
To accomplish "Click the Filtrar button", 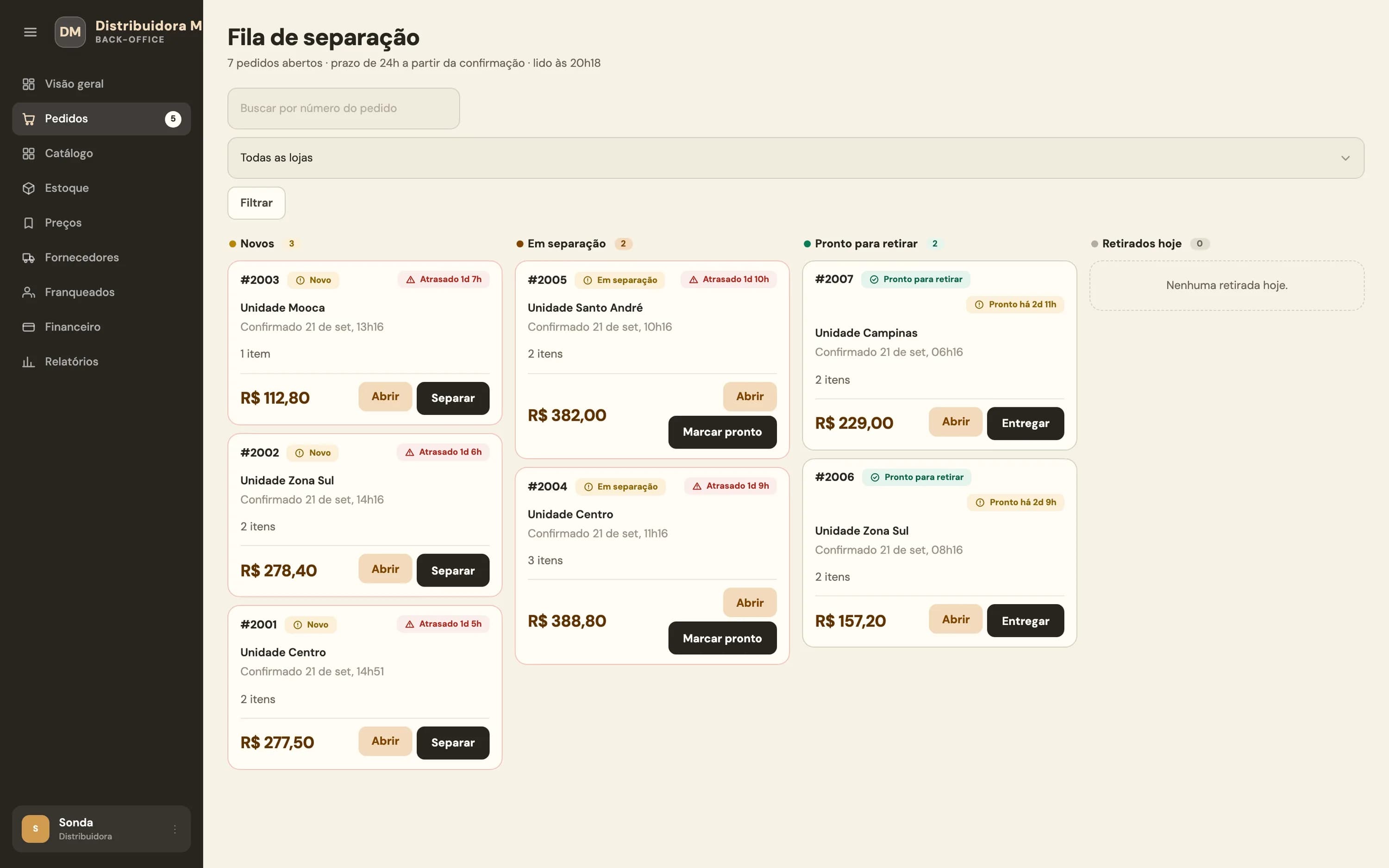I will (x=256, y=203).
